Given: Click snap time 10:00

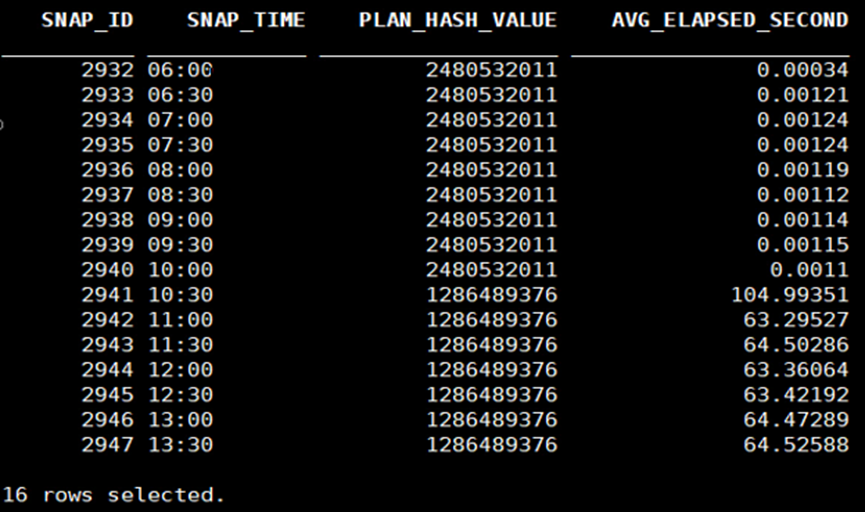Looking at the screenshot, I should (180, 270).
